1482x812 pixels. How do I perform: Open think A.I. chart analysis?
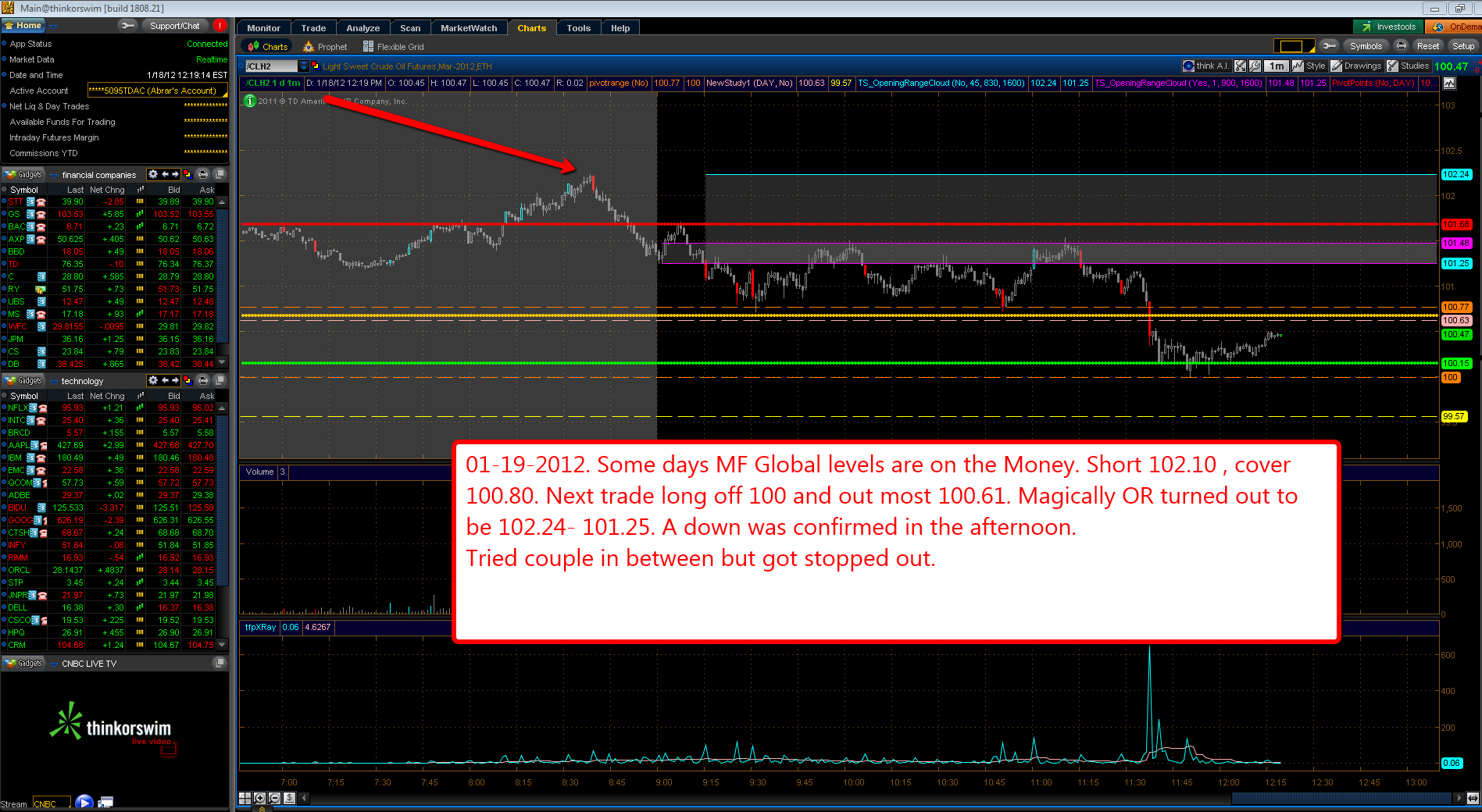1206,66
